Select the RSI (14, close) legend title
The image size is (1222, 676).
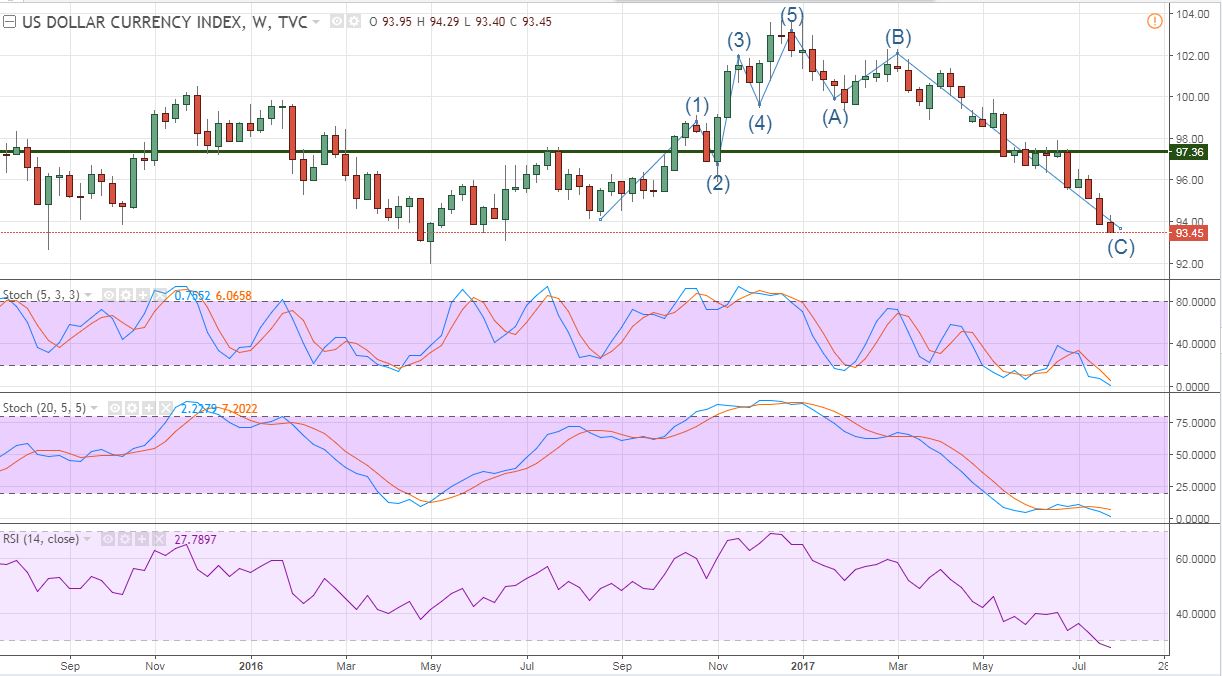pos(41,539)
